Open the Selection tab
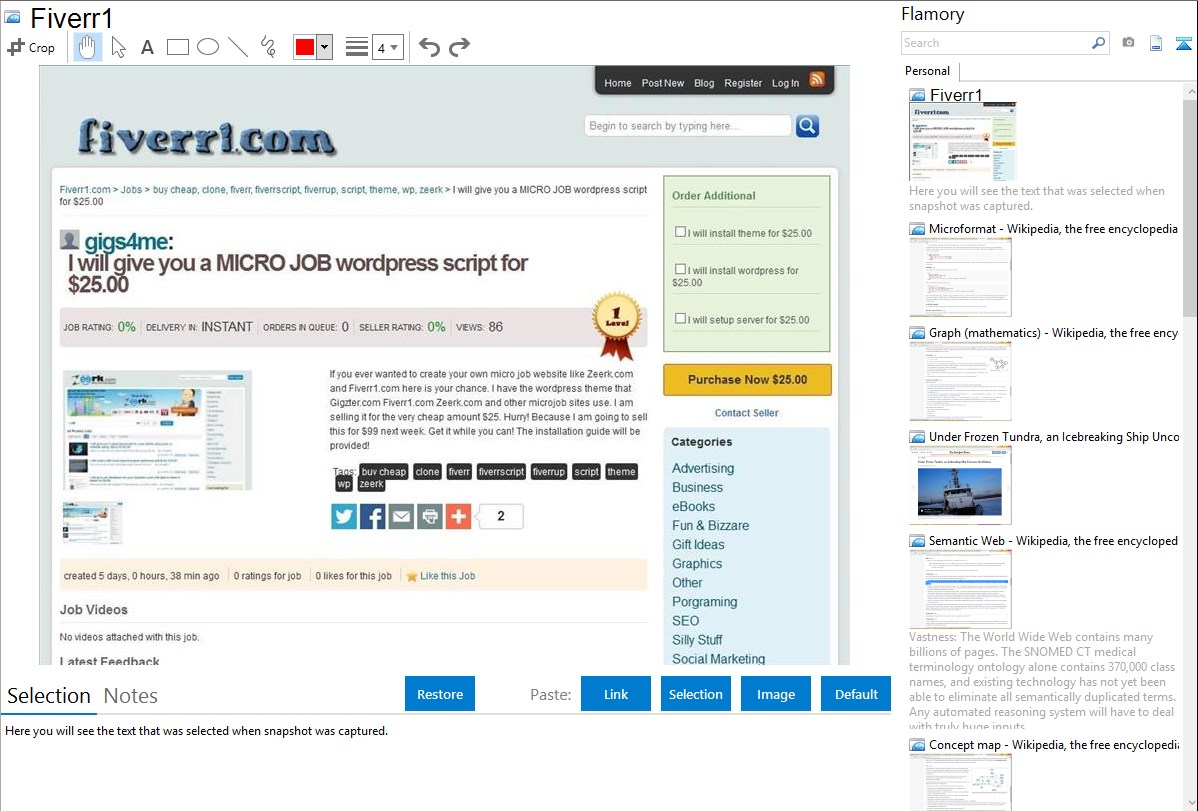The image size is (1198, 811). point(49,696)
